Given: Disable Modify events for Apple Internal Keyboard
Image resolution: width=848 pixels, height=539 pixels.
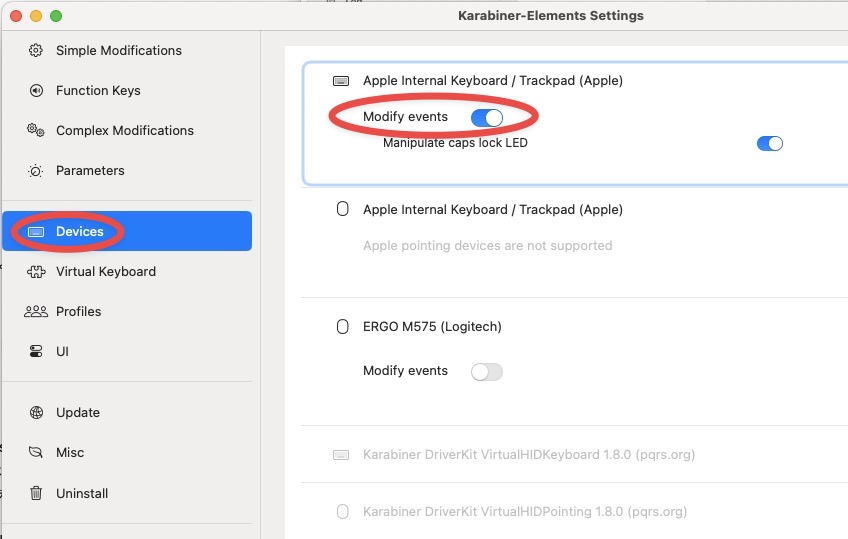Looking at the screenshot, I should [x=487, y=117].
